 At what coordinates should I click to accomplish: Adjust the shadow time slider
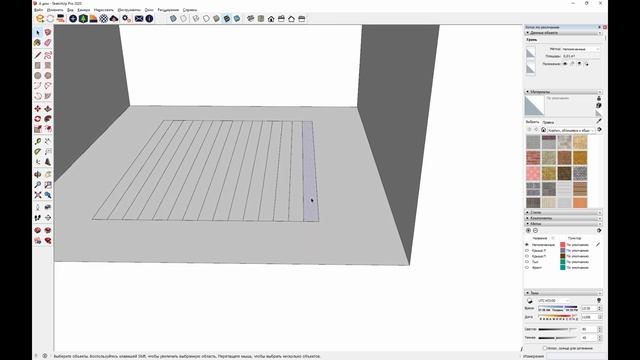558,307
